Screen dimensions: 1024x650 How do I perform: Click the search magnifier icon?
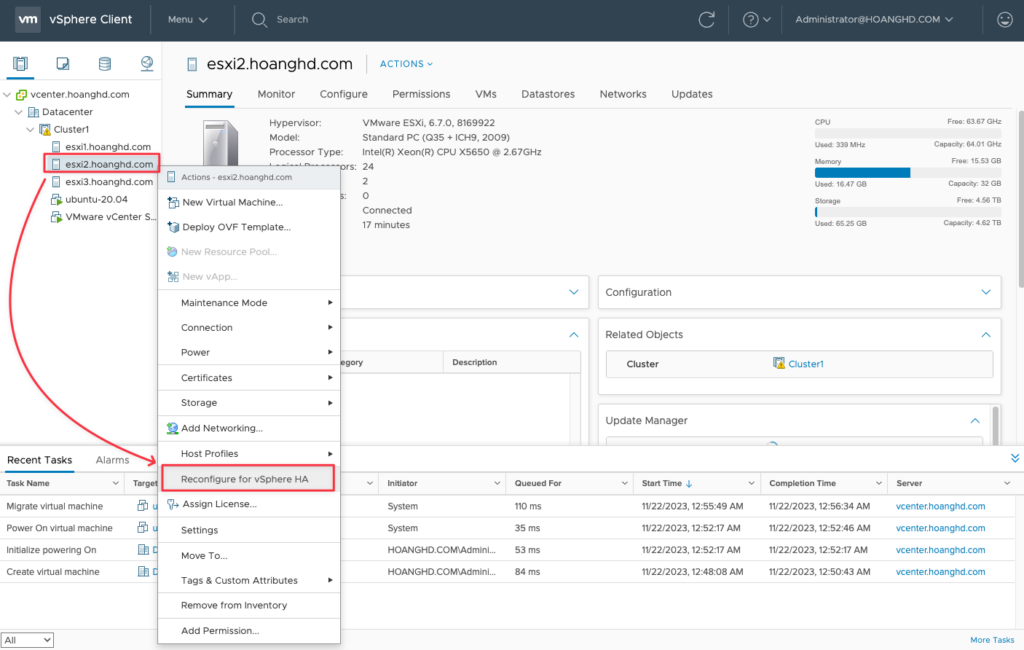pos(259,20)
